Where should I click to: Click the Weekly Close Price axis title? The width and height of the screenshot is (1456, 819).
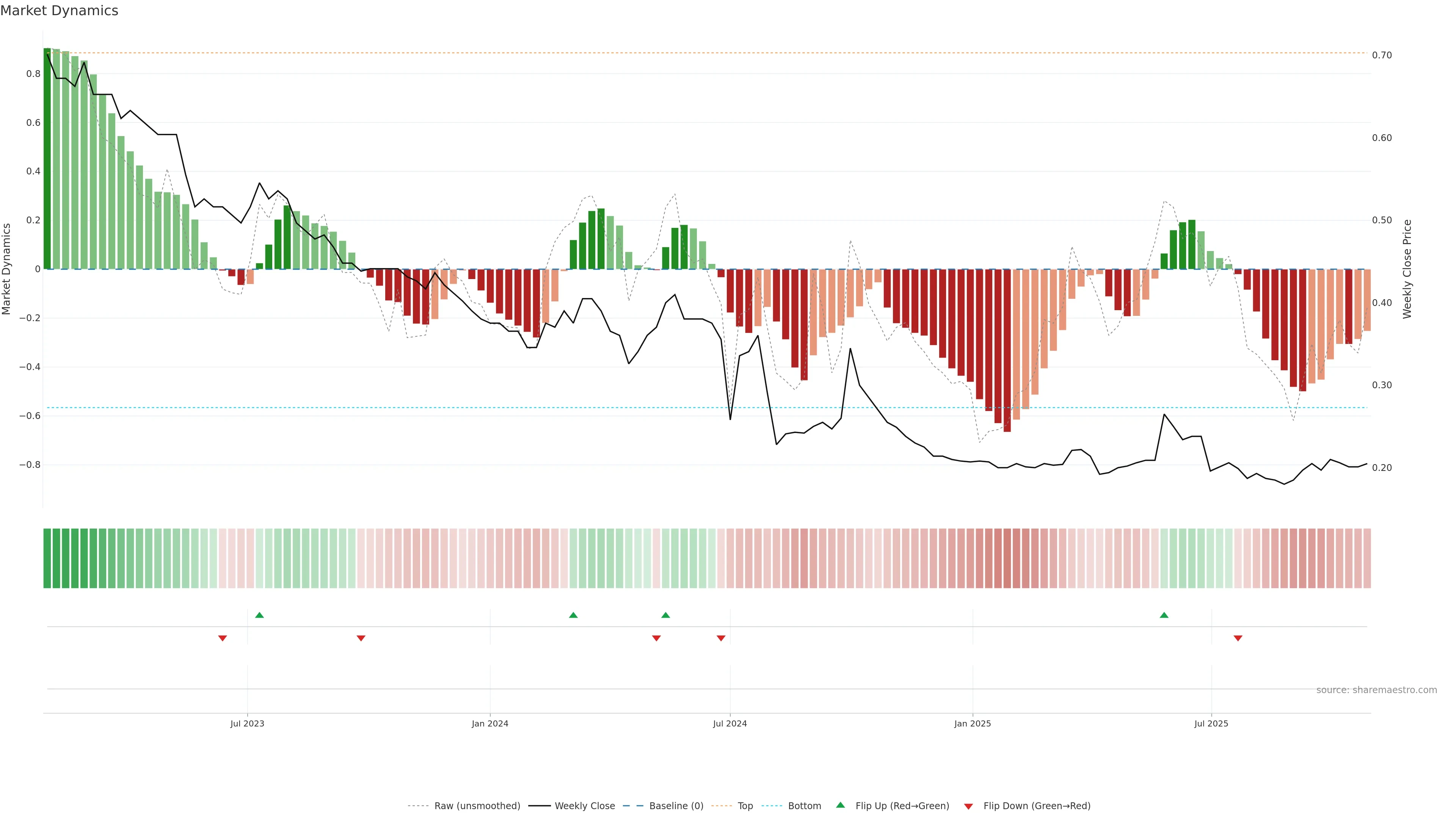tap(1407, 269)
